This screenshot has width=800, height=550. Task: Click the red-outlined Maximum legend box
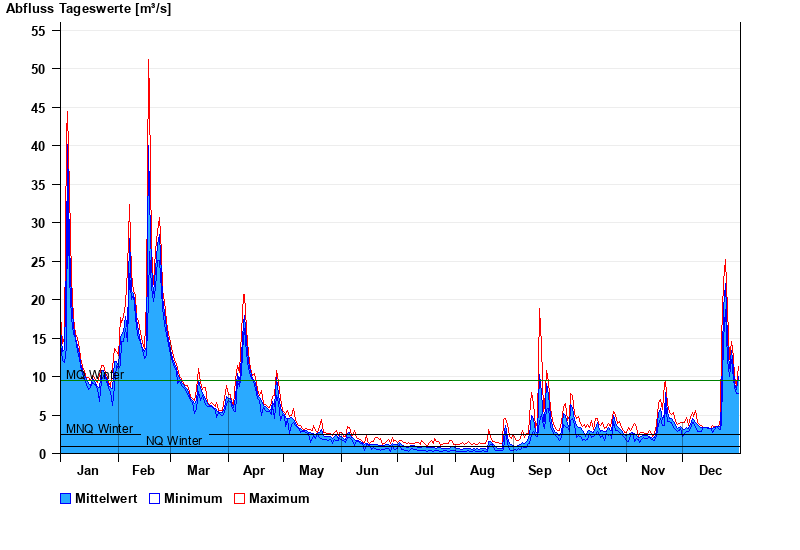pyautogui.click(x=239, y=499)
